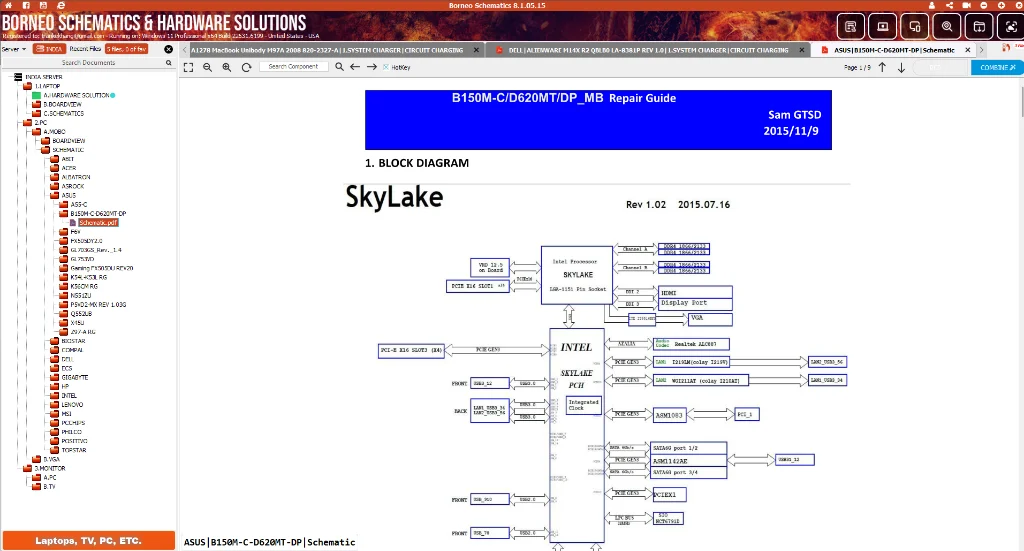
Task: Click the component search magnifier icon
Action: [x=339, y=67]
